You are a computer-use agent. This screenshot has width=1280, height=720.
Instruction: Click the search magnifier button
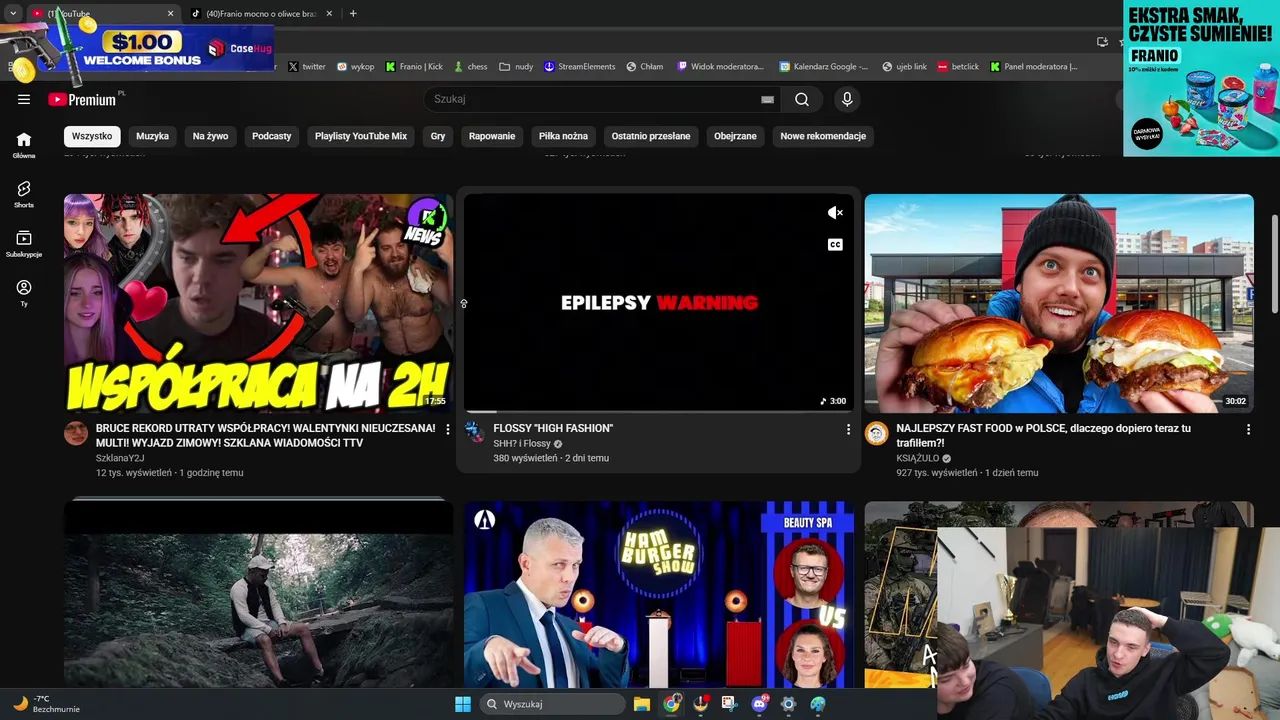point(802,99)
